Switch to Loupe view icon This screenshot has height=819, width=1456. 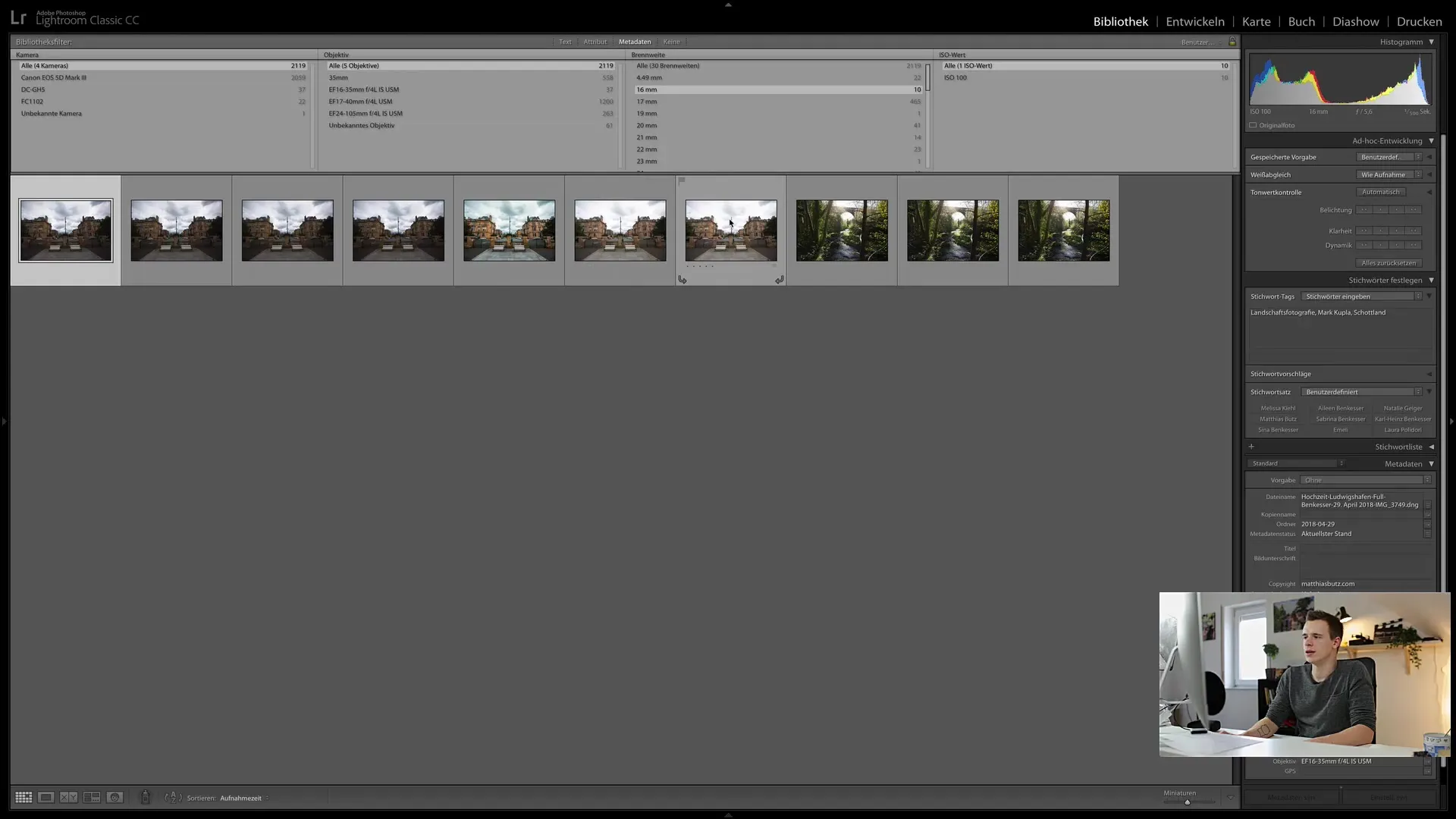[46, 798]
